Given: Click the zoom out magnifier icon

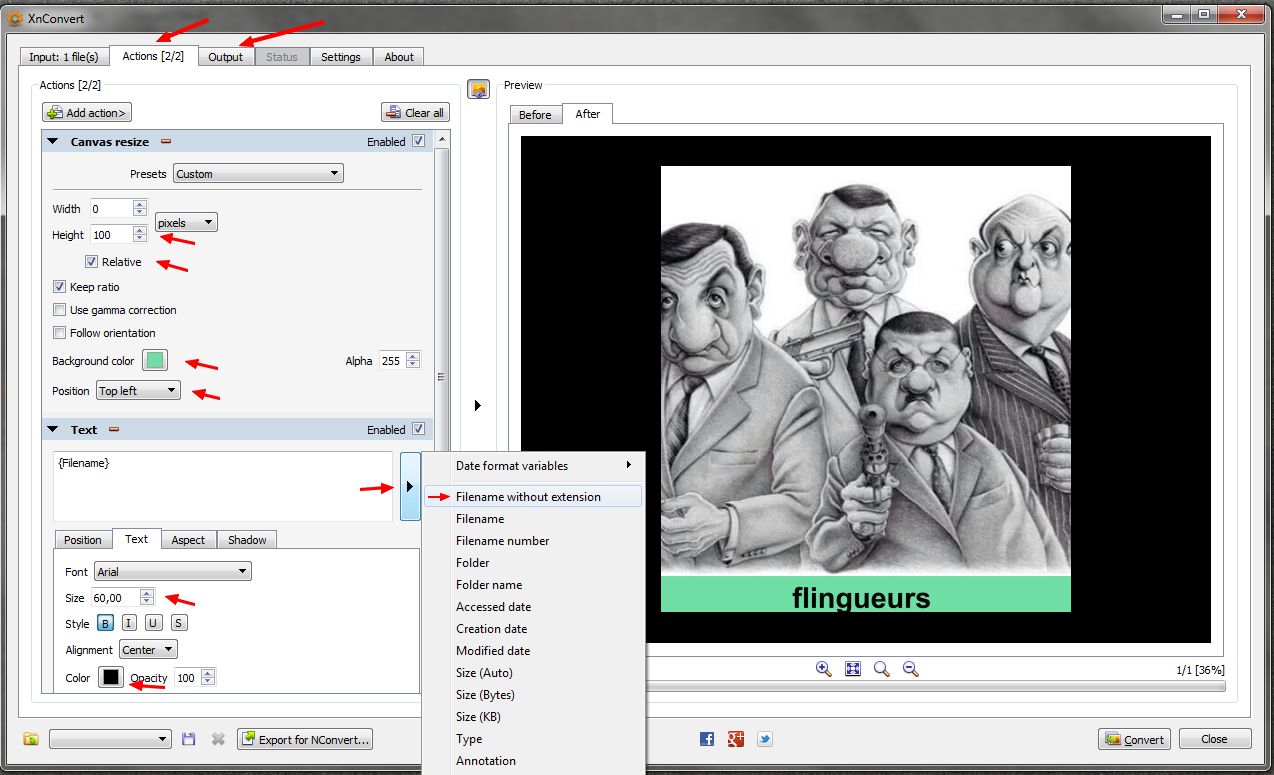Looking at the screenshot, I should click(910, 669).
